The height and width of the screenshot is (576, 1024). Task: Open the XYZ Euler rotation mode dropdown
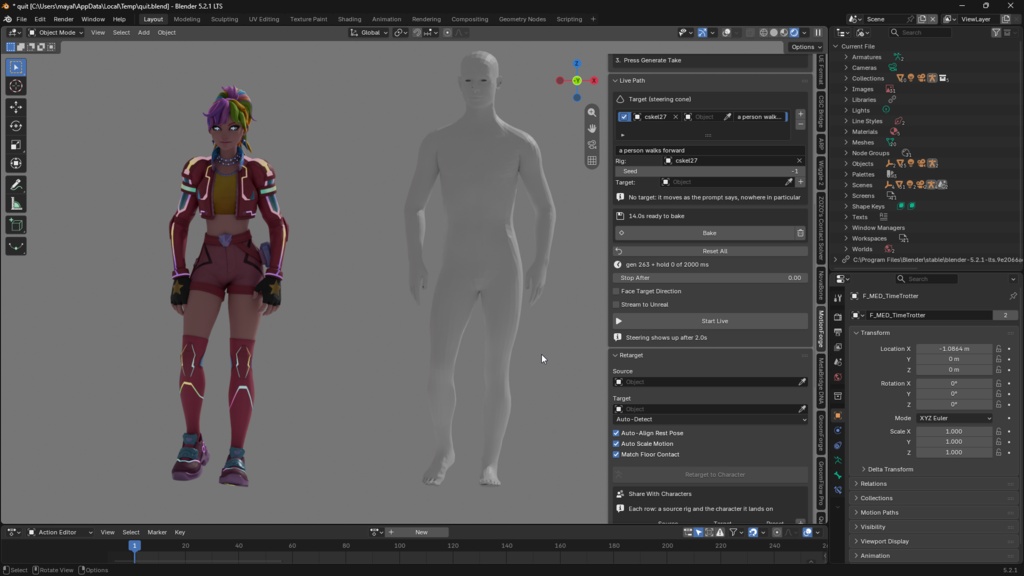coord(954,418)
